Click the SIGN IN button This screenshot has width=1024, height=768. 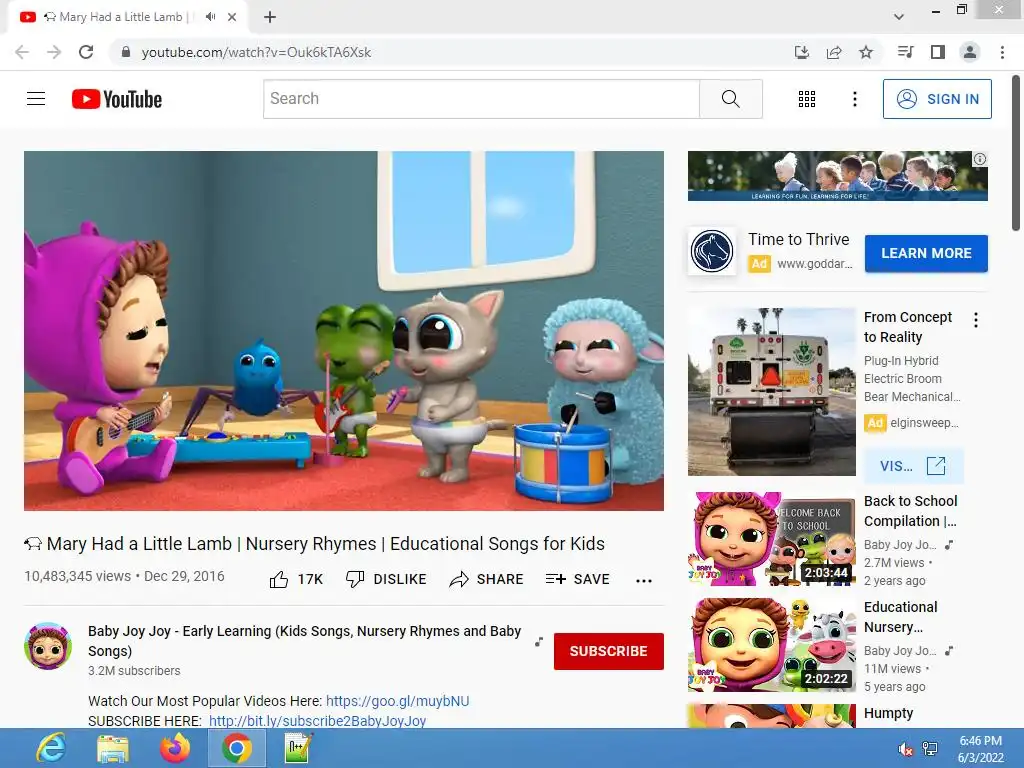[x=937, y=99]
